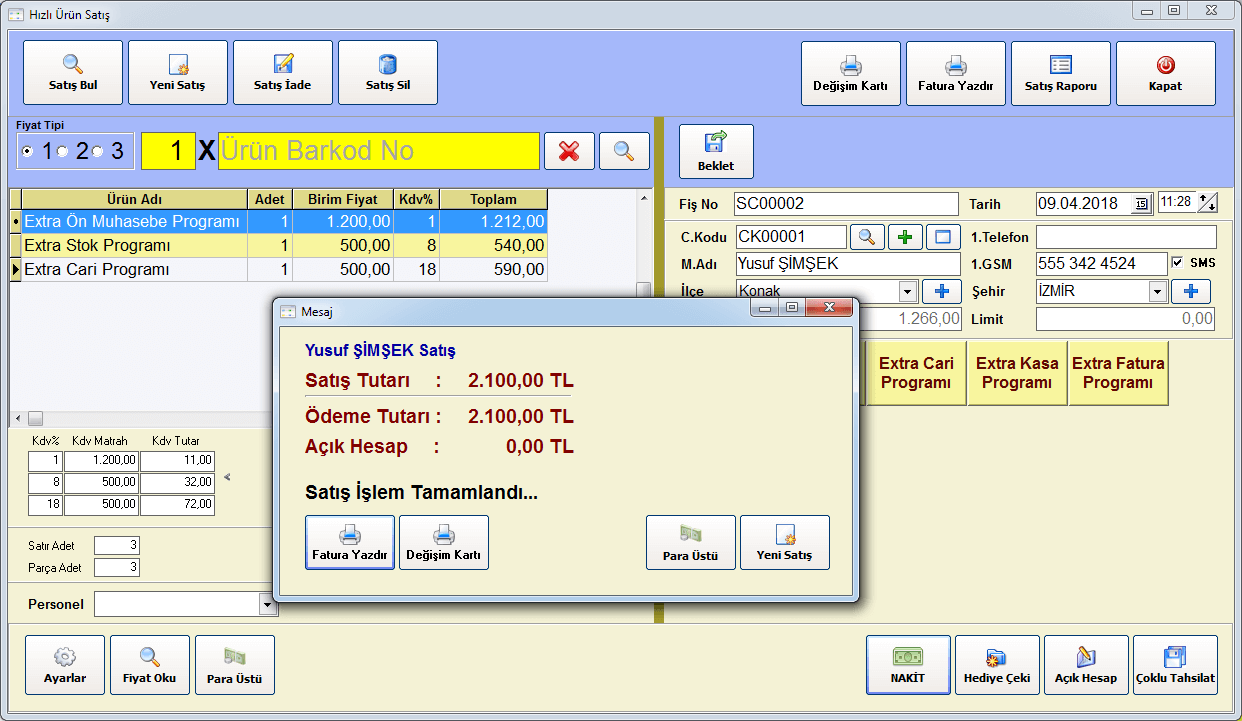Clear the barcode entry with the red X

click(x=569, y=151)
